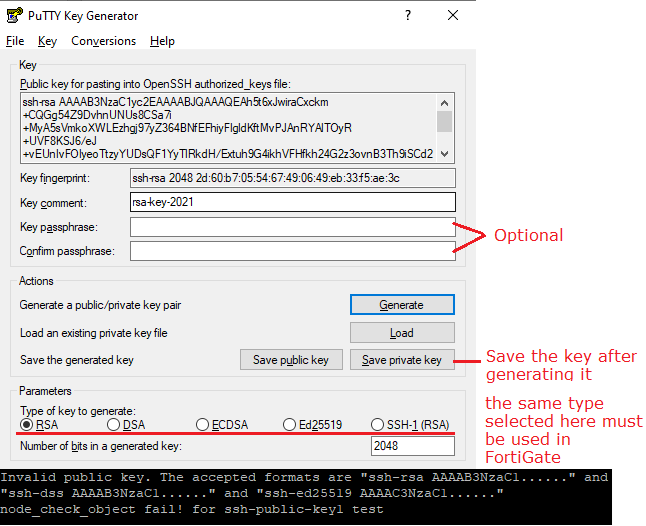
Task: Click the public key scroll up arrow
Action: 445,103
